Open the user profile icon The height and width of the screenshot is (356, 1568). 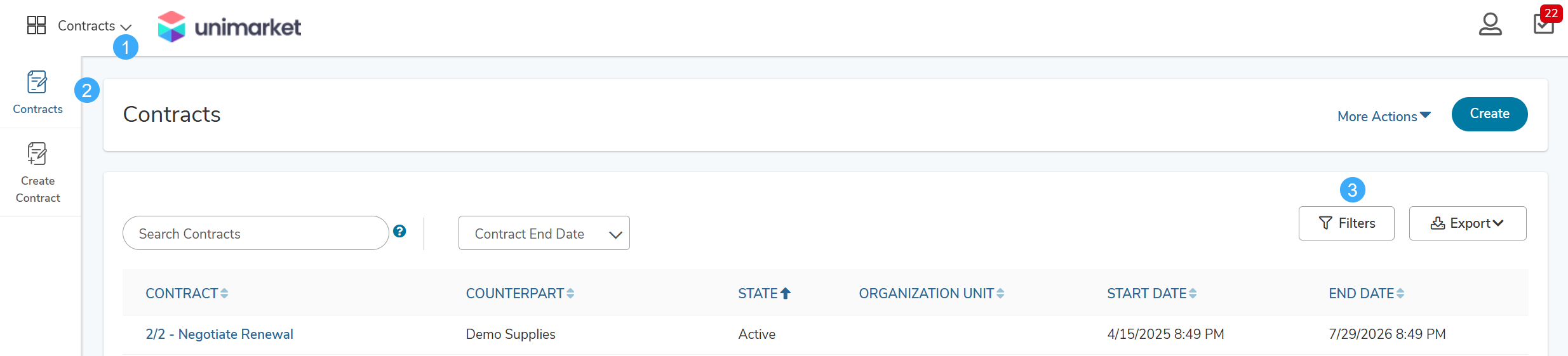pos(1490,25)
